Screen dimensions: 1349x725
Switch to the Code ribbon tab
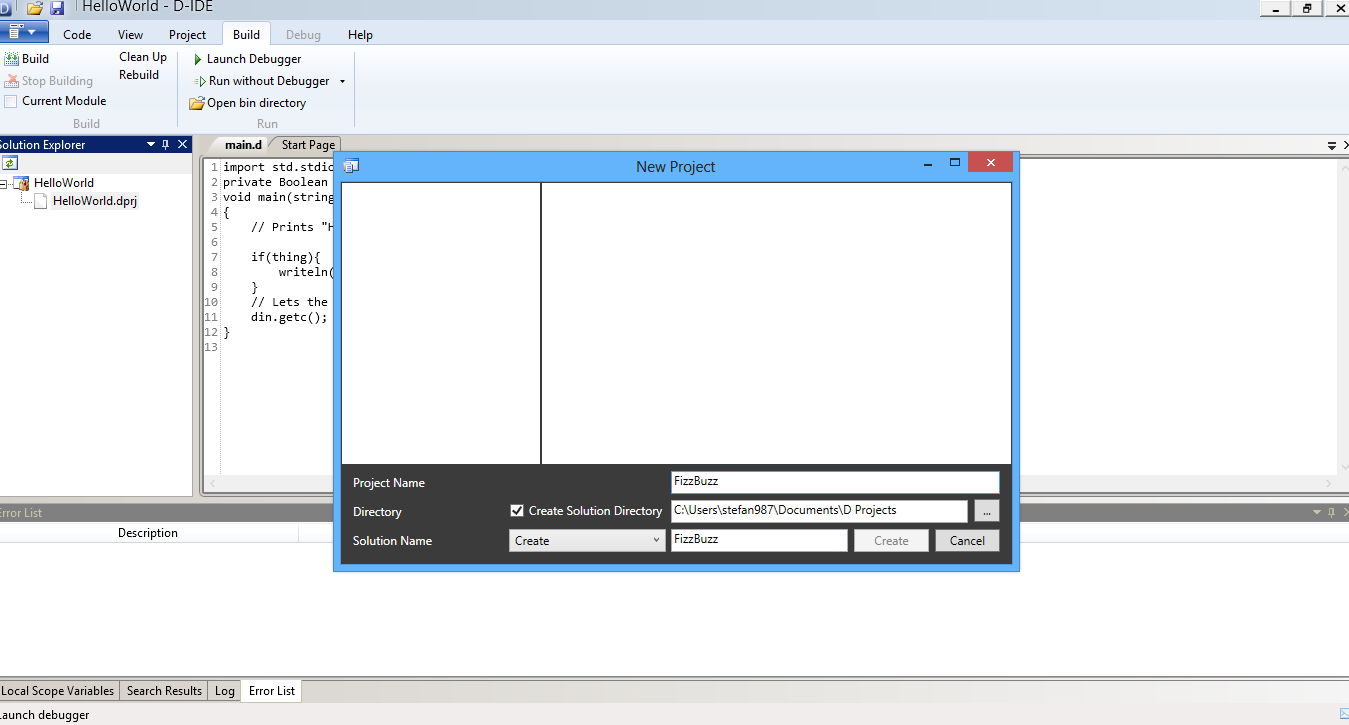[77, 34]
